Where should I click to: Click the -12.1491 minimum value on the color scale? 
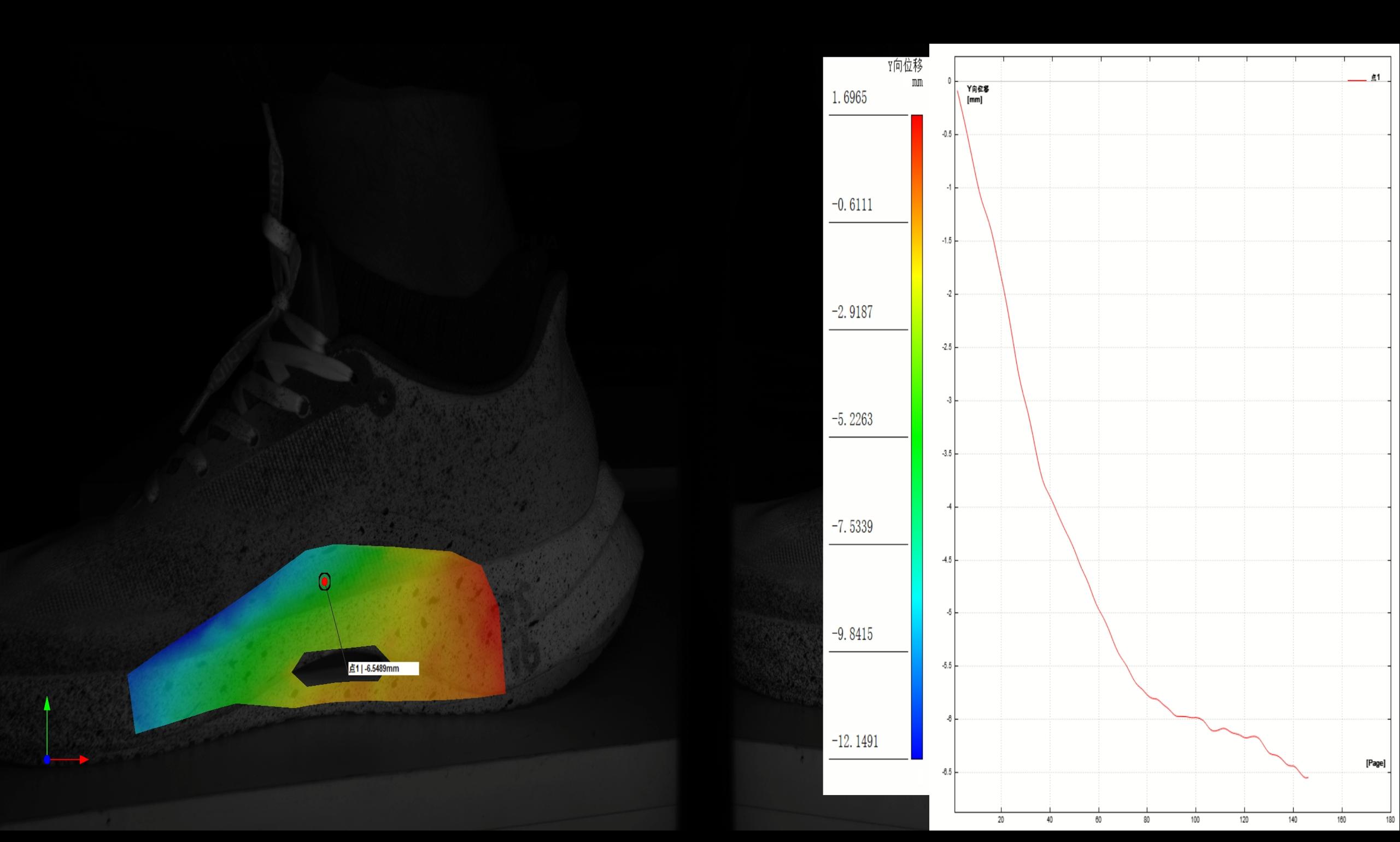854,741
